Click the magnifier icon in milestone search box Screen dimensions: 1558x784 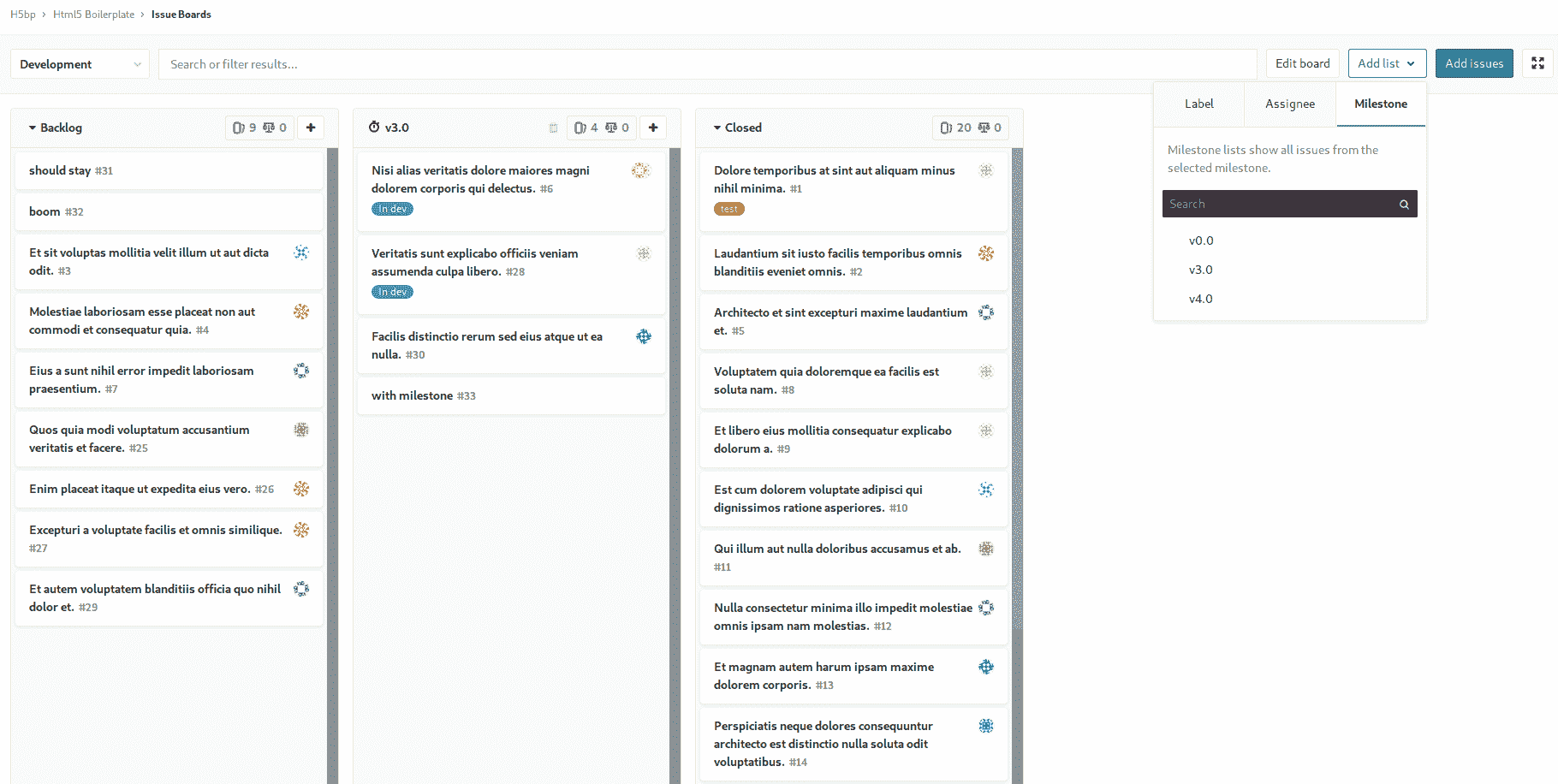coord(1403,204)
